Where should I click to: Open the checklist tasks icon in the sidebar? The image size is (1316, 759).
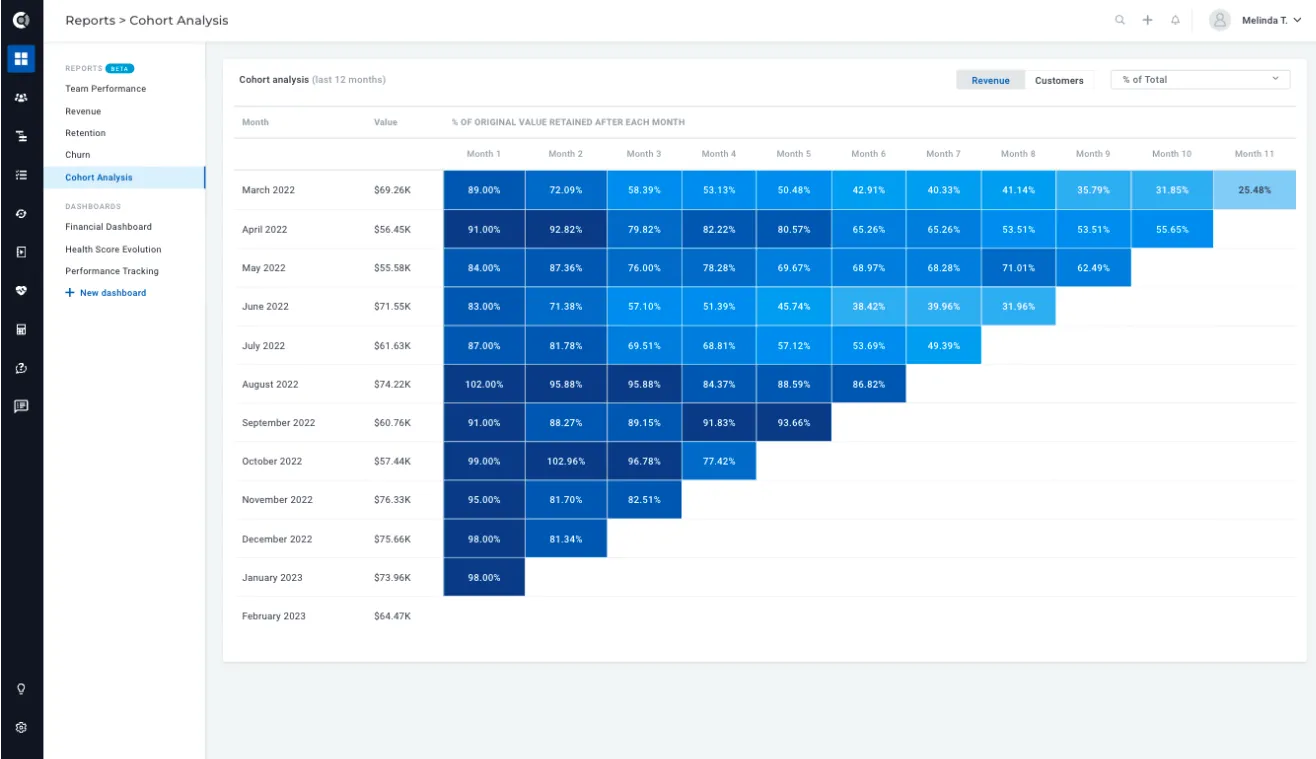(21, 174)
